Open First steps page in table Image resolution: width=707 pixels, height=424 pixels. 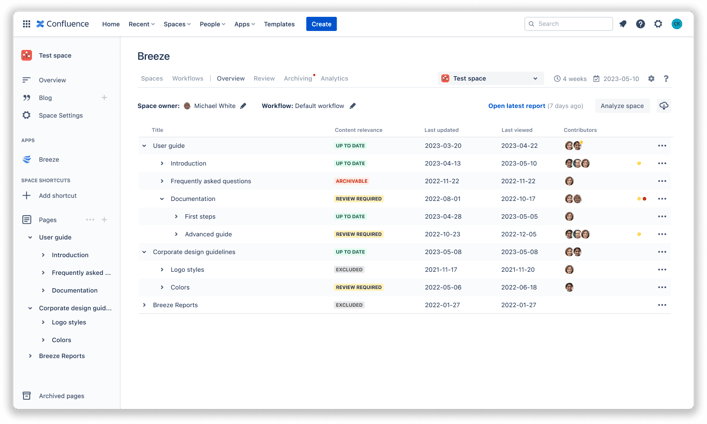click(x=200, y=217)
